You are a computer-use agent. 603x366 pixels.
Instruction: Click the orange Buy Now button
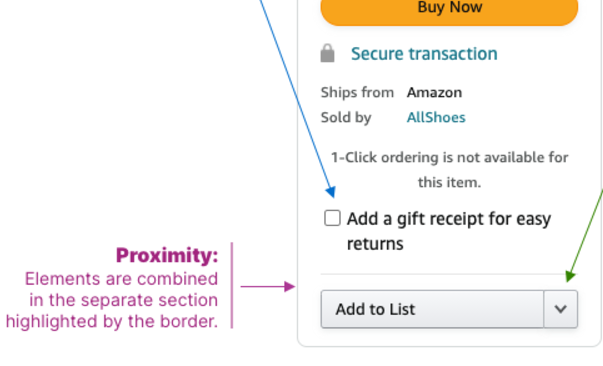(449, 10)
